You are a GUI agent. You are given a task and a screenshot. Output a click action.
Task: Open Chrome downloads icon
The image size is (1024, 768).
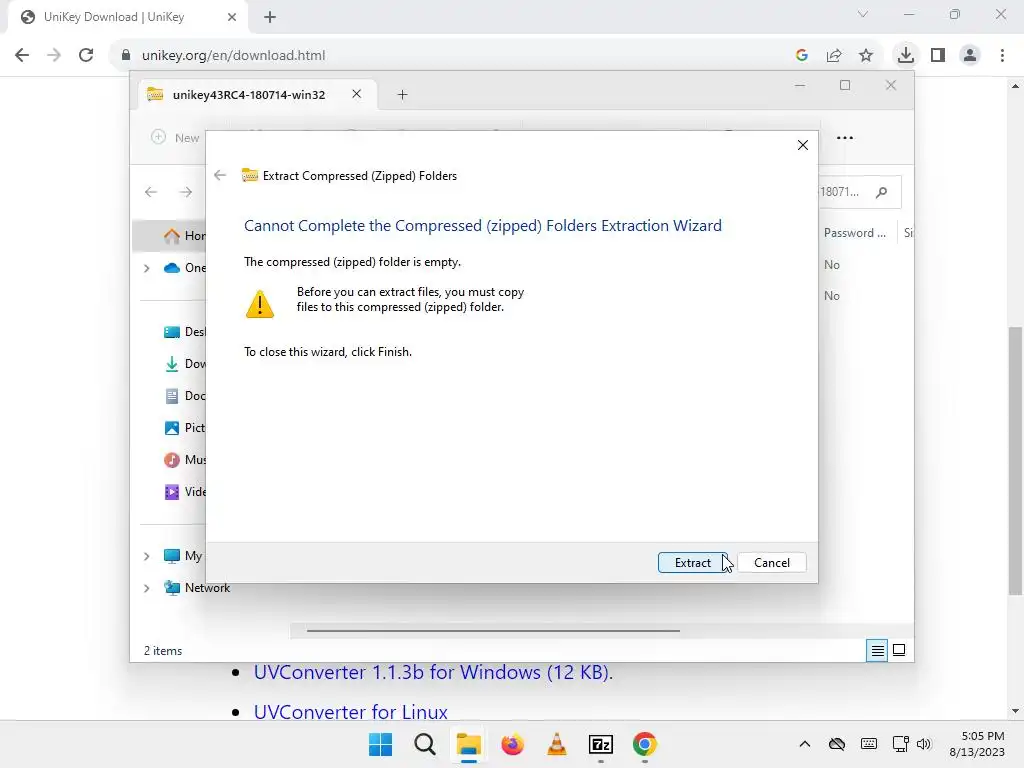[x=906, y=55]
